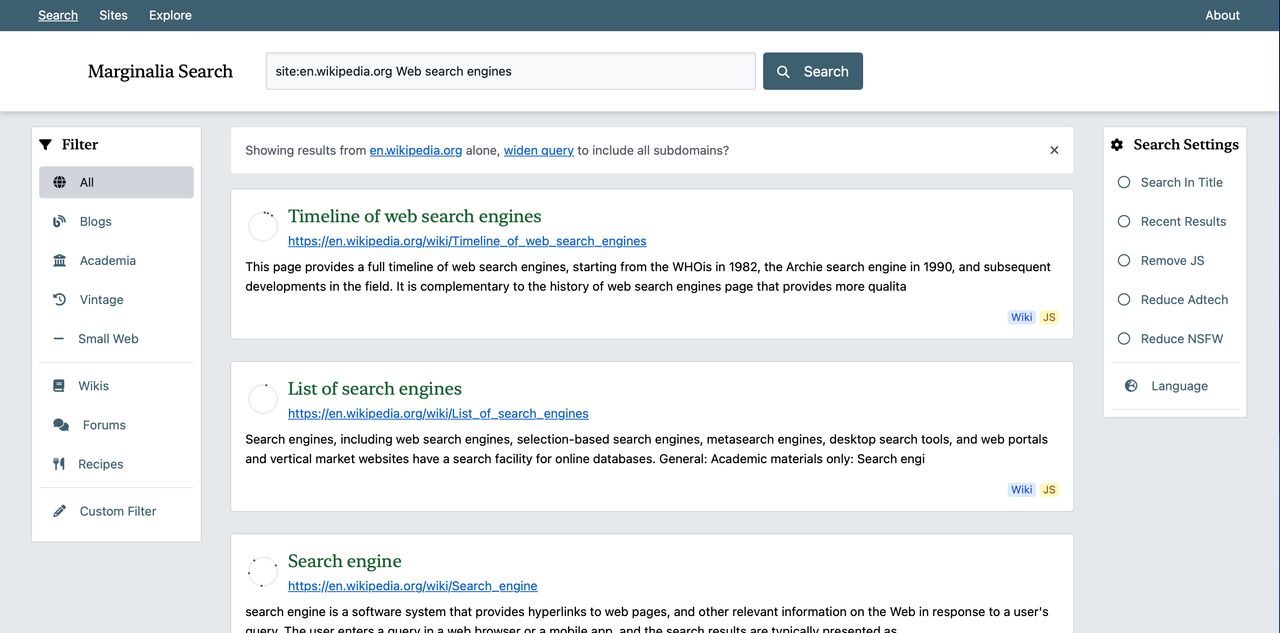Screen dimensions: 1280x633
Task: Click the Wiki tag on List of search engines
Action: click(x=1021, y=490)
